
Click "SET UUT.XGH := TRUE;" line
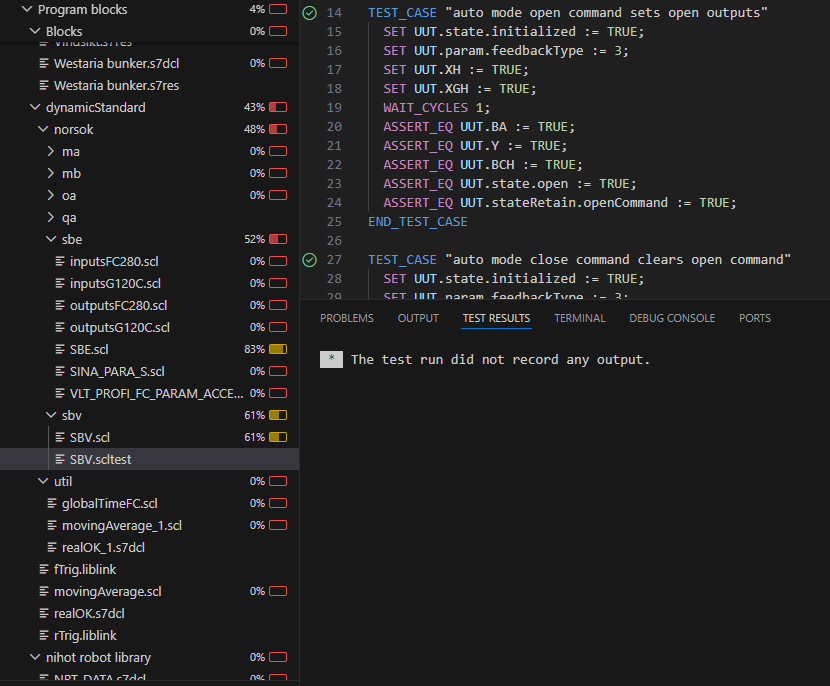click(459, 89)
